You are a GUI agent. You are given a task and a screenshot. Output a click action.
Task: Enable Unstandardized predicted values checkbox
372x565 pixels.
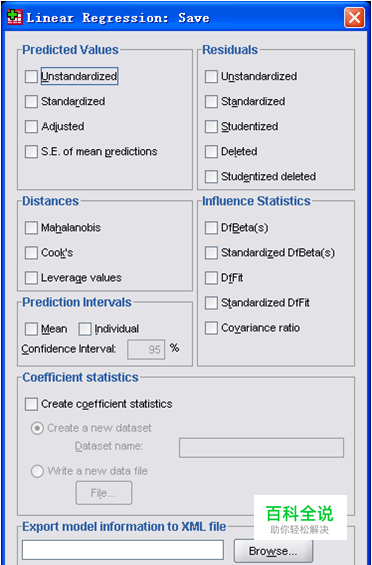coord(31,76)
